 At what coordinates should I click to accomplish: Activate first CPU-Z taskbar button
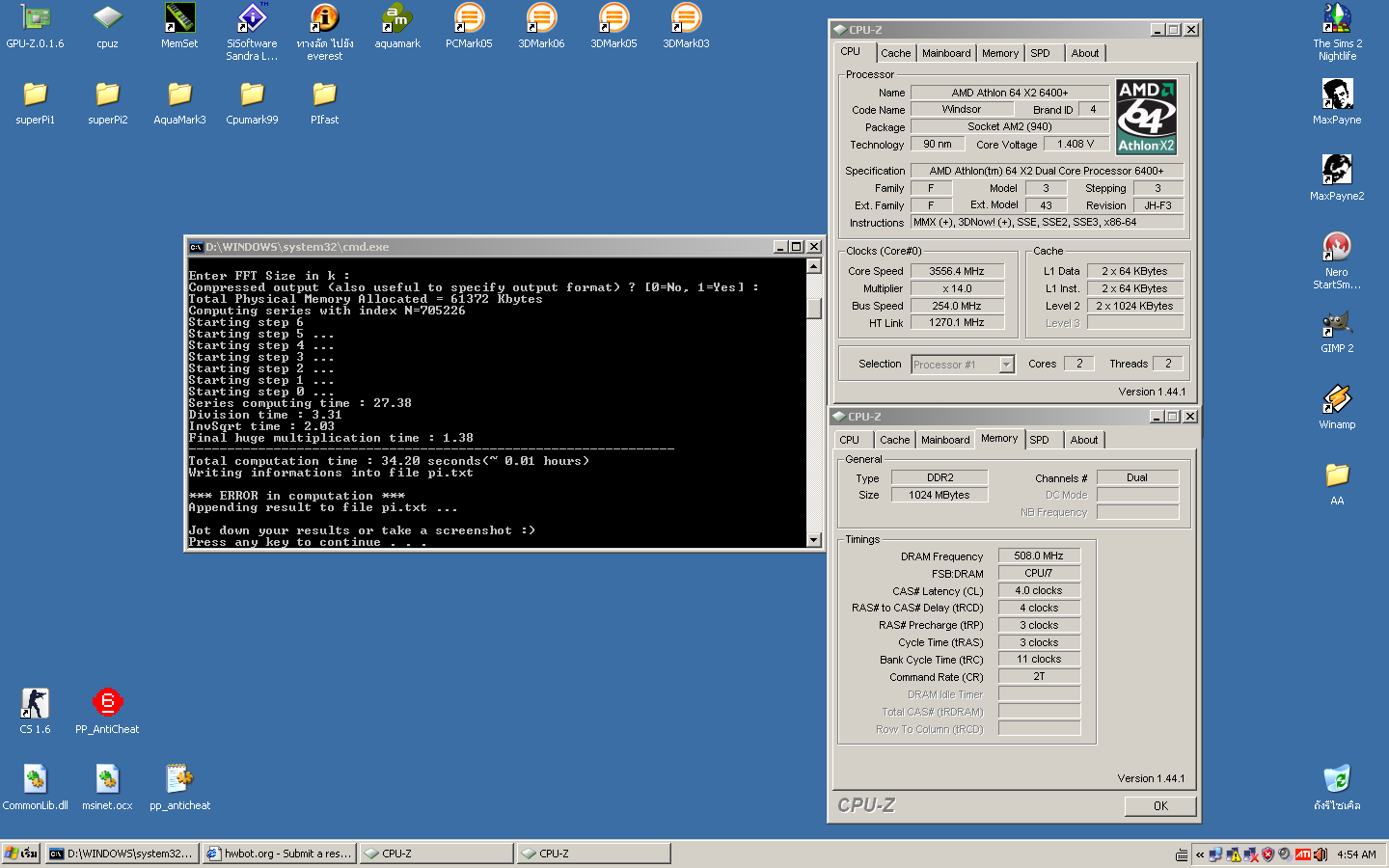(x=436, y=854)
